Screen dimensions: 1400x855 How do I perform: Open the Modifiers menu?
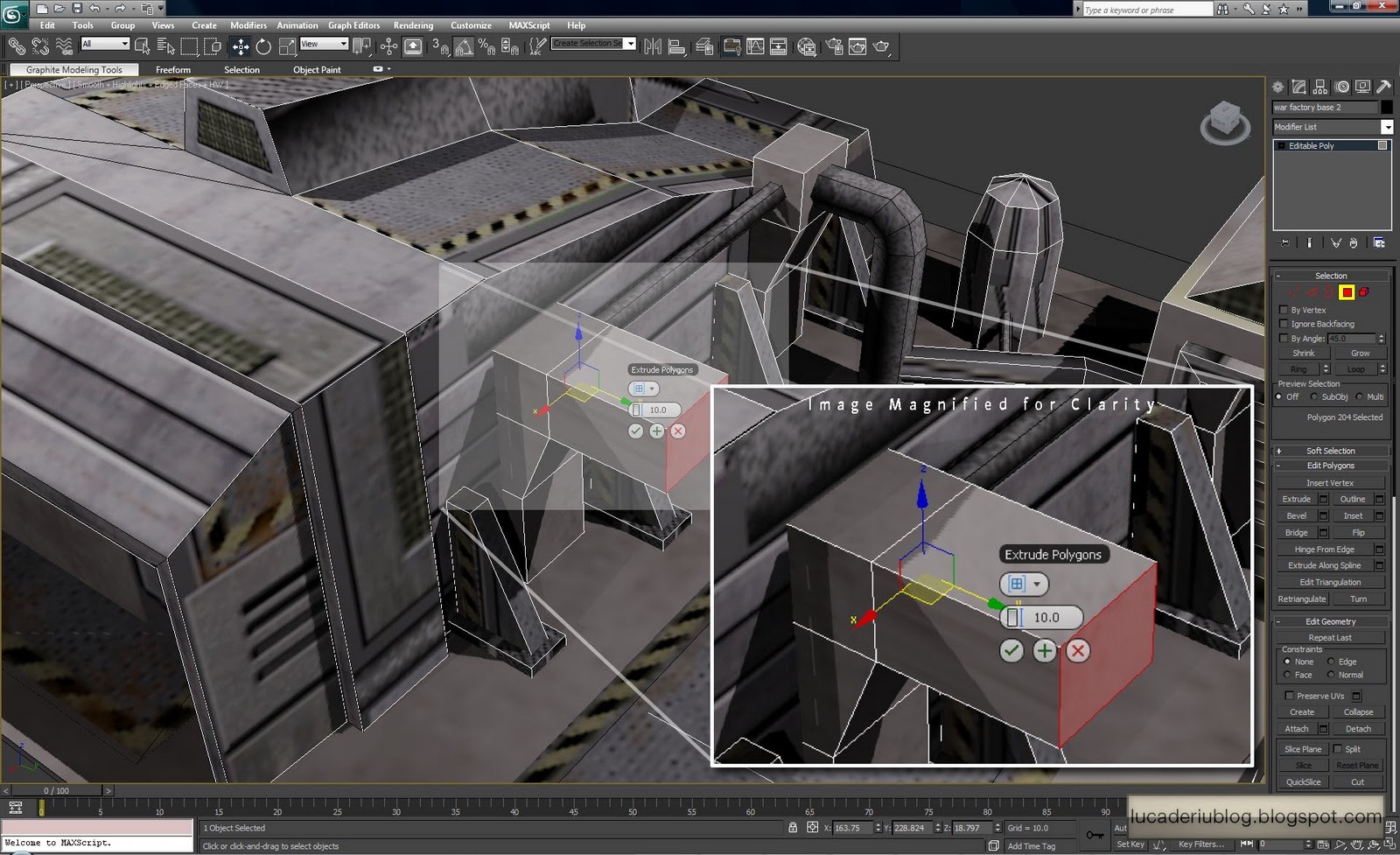tap(248, 25)
